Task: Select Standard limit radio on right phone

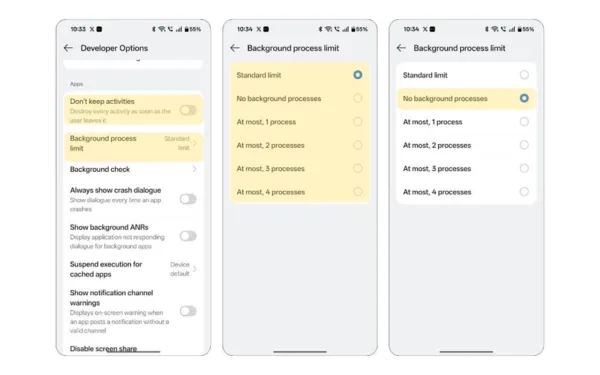Action: 524,75
